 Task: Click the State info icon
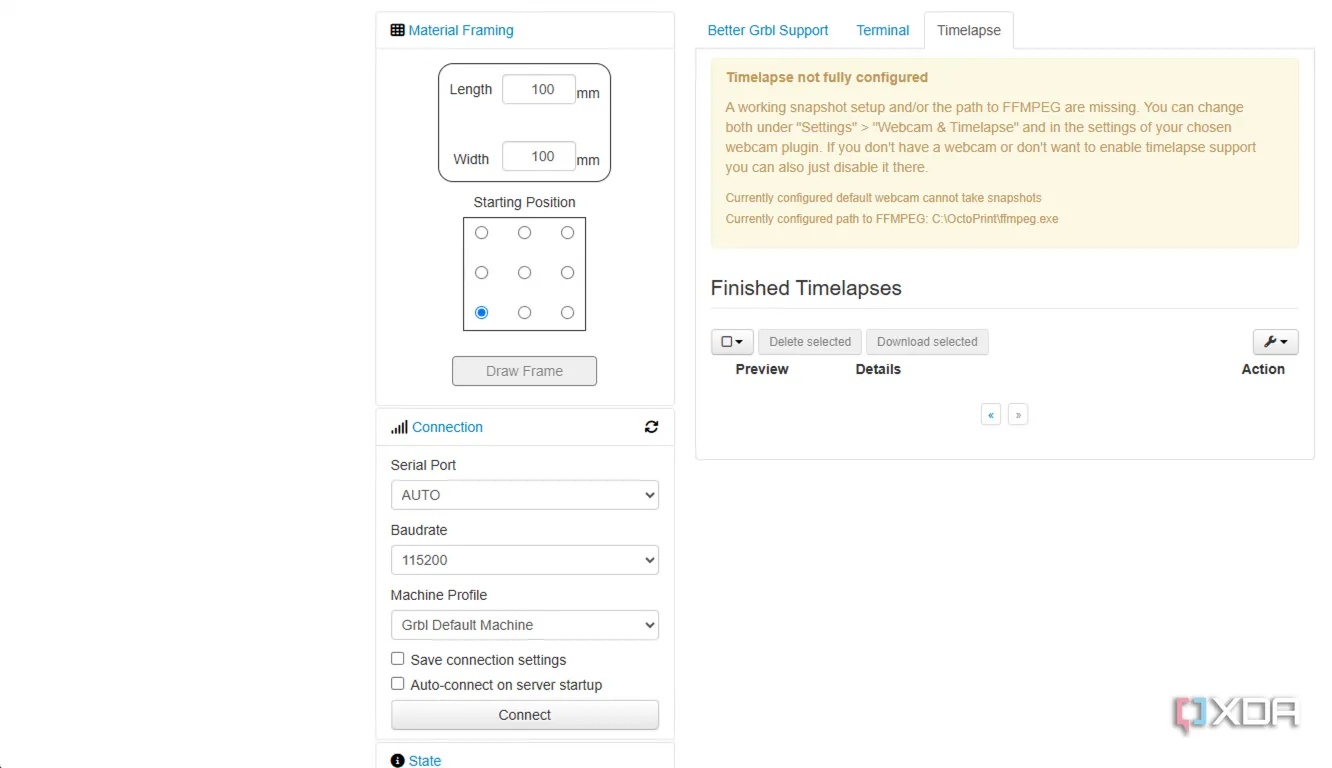click(x=397, y=761)
